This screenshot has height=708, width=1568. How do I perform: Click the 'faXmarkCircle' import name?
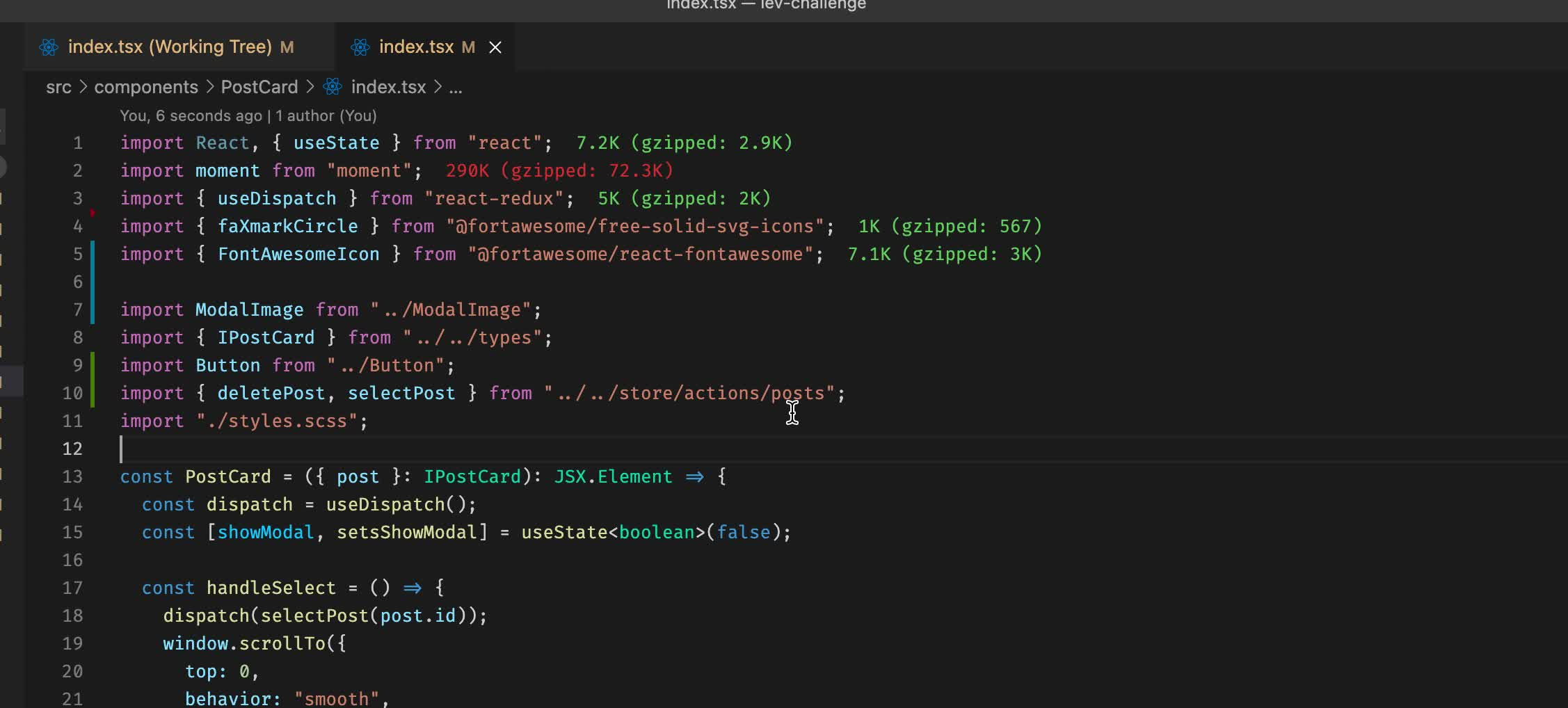[288, 226]
